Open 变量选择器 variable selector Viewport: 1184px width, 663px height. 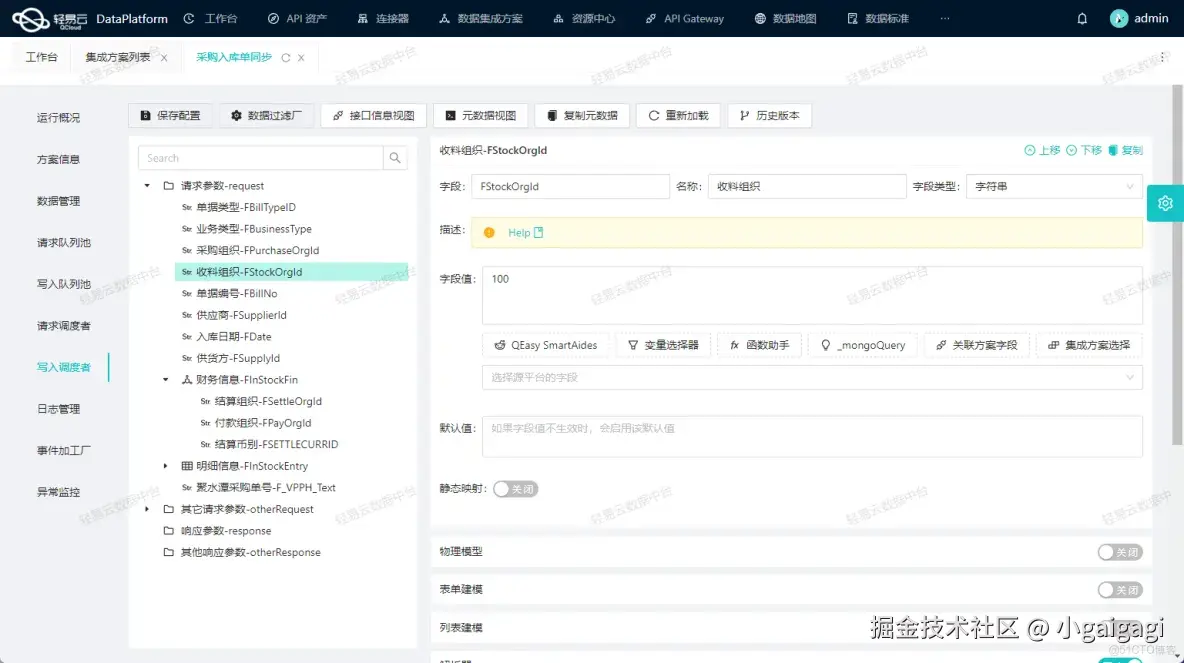coord(663,345)
